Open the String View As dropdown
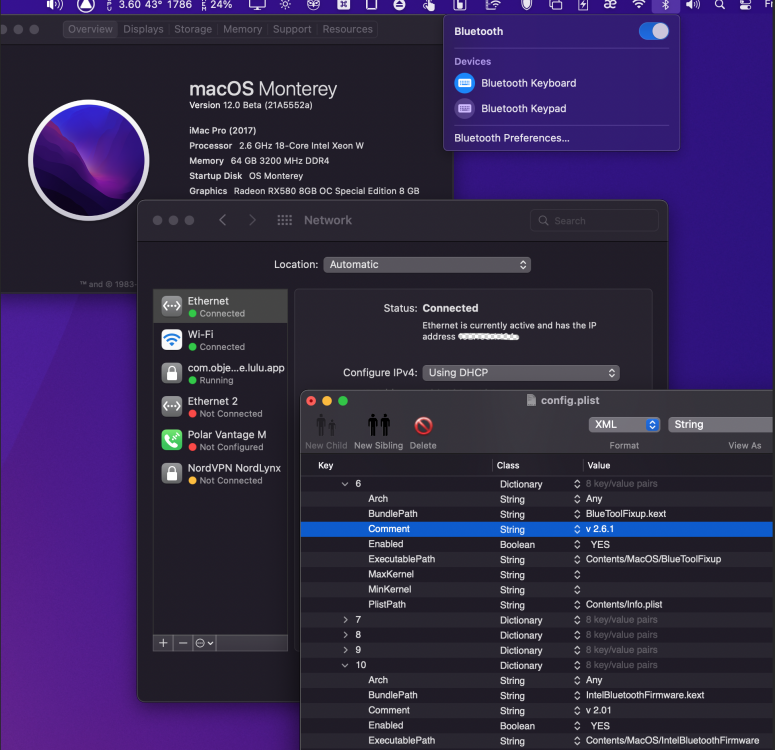 (x=720, y=425)
